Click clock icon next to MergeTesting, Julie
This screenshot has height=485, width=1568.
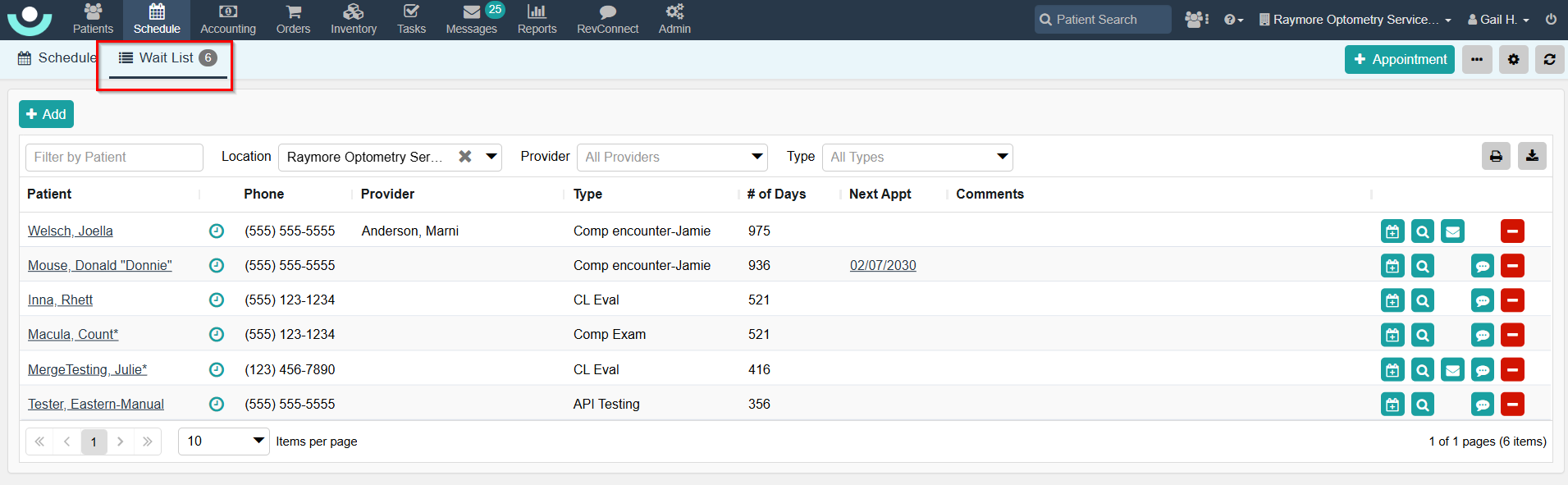[x=217, y=369]
